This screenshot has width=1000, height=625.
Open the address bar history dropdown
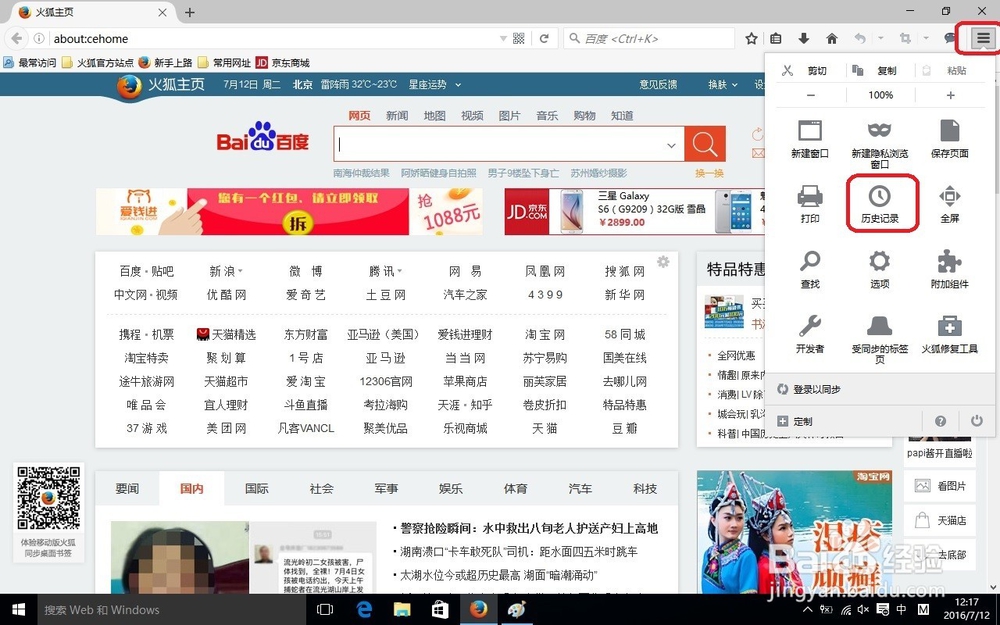[x=503, y=38]
